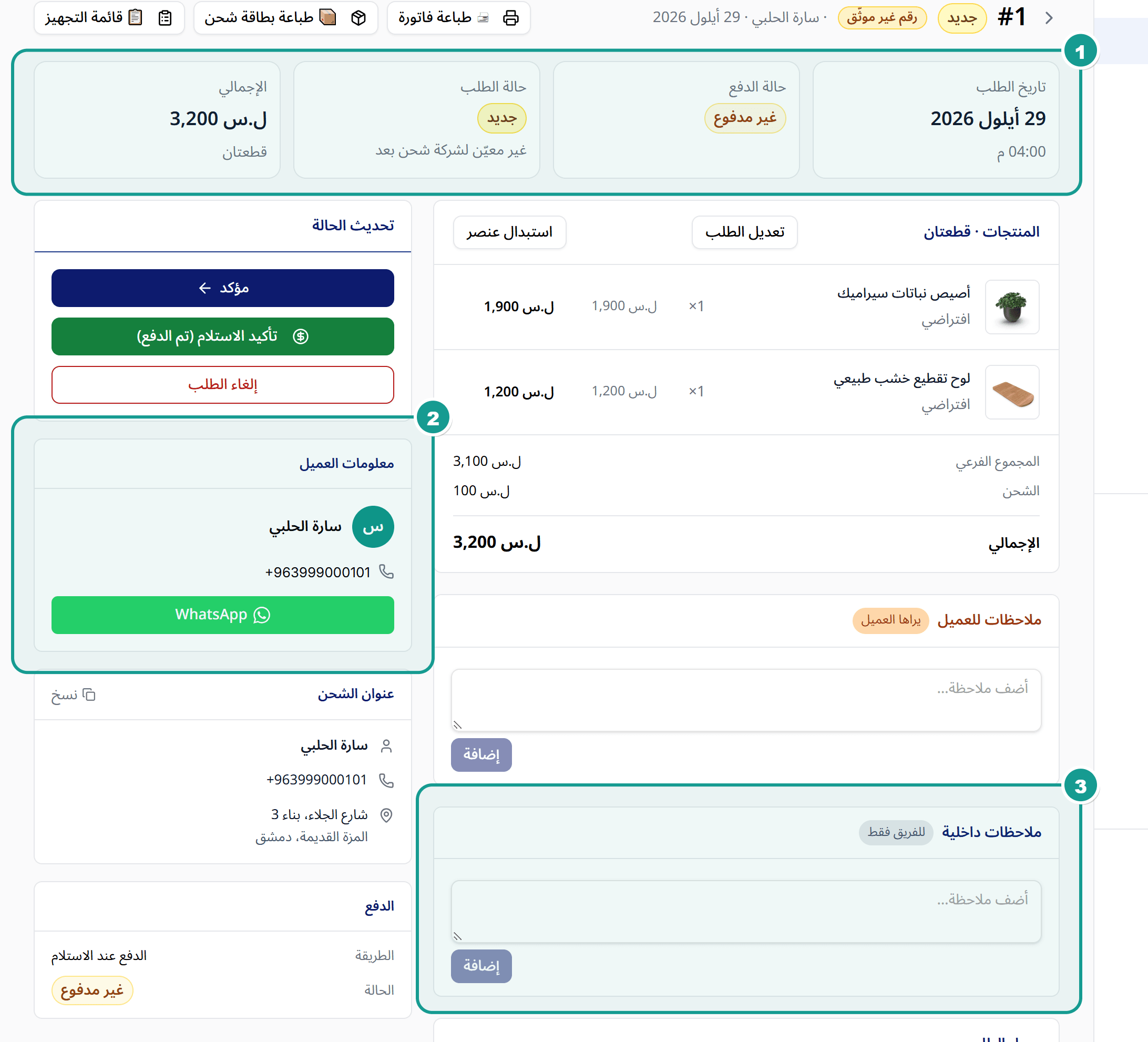This screenshot has width=1148, height=1042.
Task: Click product name أصيص نباتات سيراميك
Action: 903,293
